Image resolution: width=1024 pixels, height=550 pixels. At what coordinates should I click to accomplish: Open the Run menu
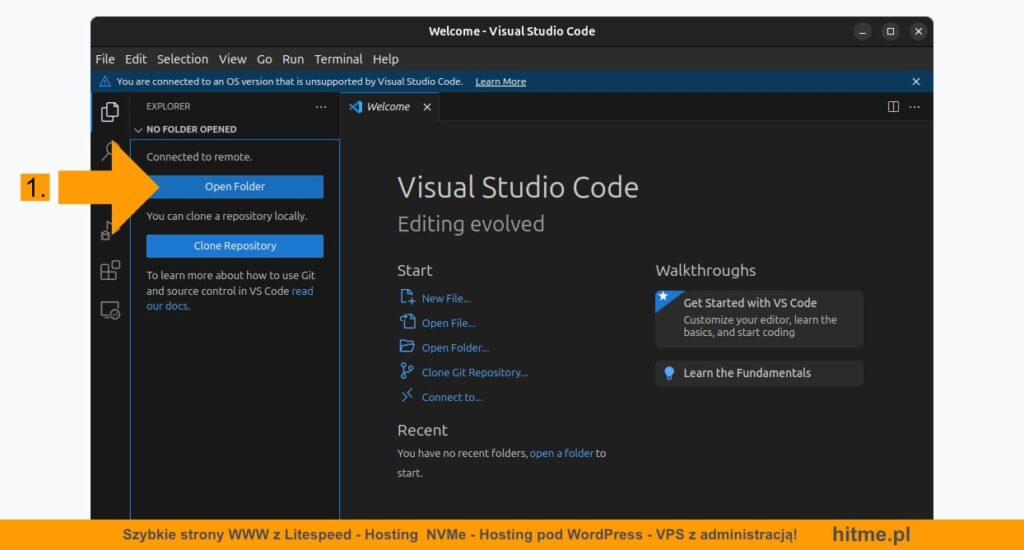coord(293,59)
